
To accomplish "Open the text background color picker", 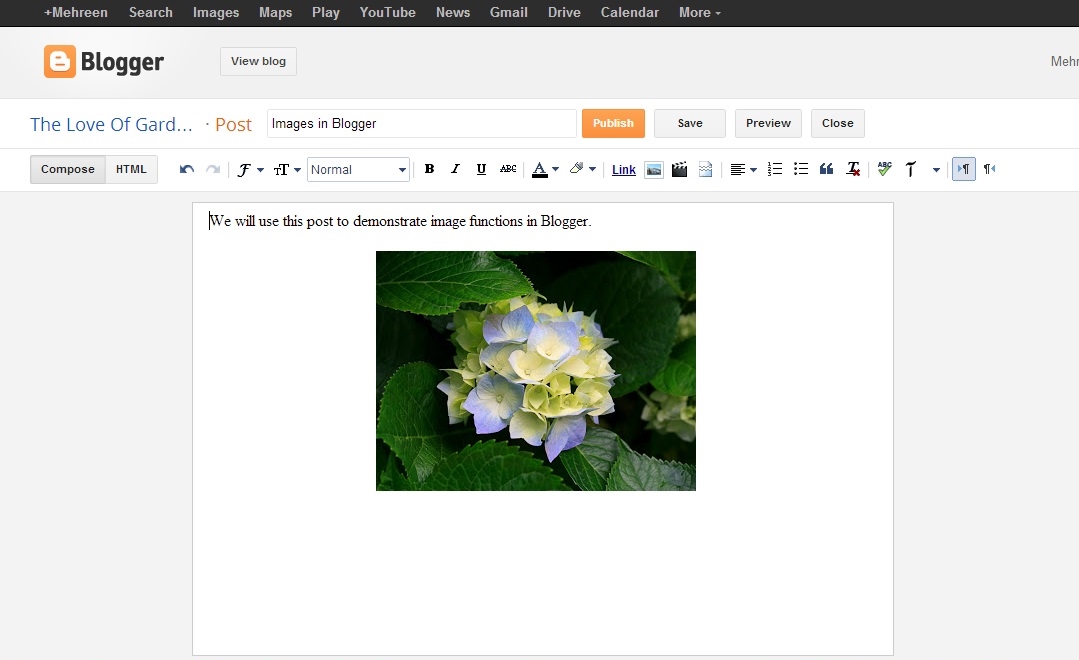I will pos(582,169).
